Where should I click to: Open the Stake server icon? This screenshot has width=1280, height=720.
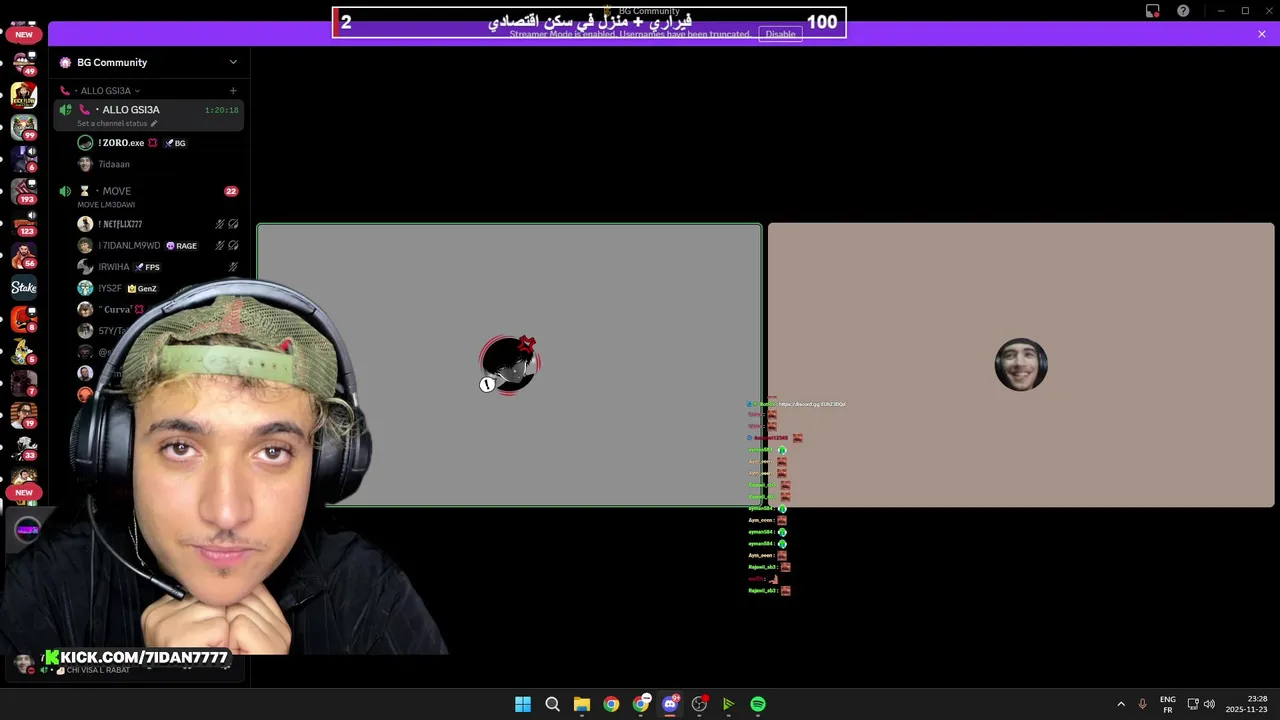click(24, 288)
